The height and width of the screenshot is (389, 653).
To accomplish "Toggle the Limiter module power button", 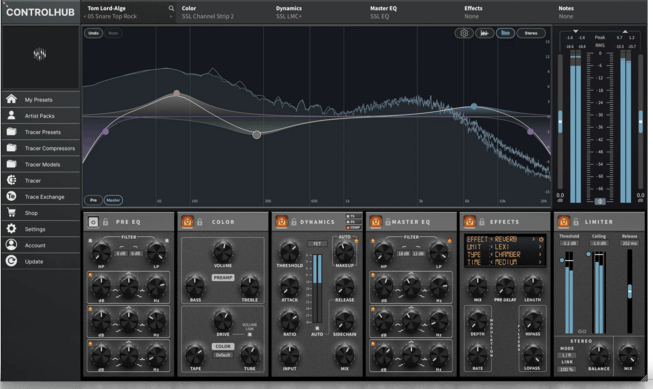I will [x=564, y=222].
